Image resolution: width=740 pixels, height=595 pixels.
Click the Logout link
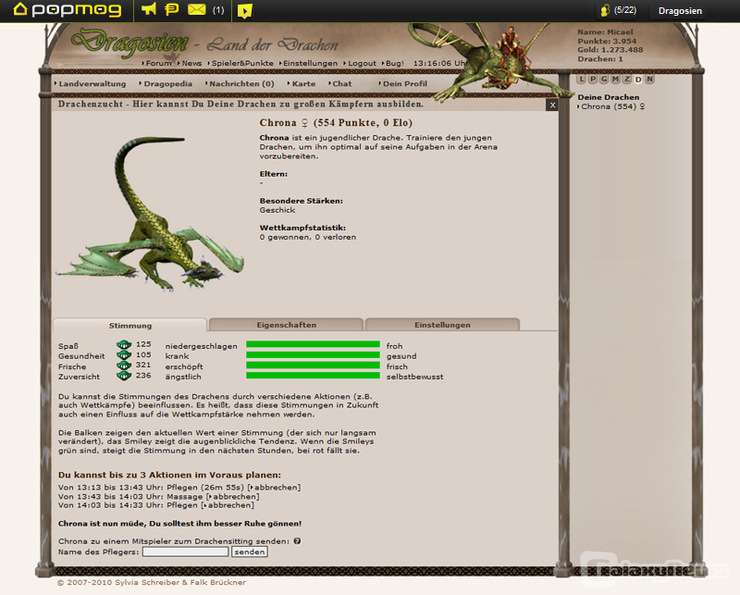coord(361,63)
